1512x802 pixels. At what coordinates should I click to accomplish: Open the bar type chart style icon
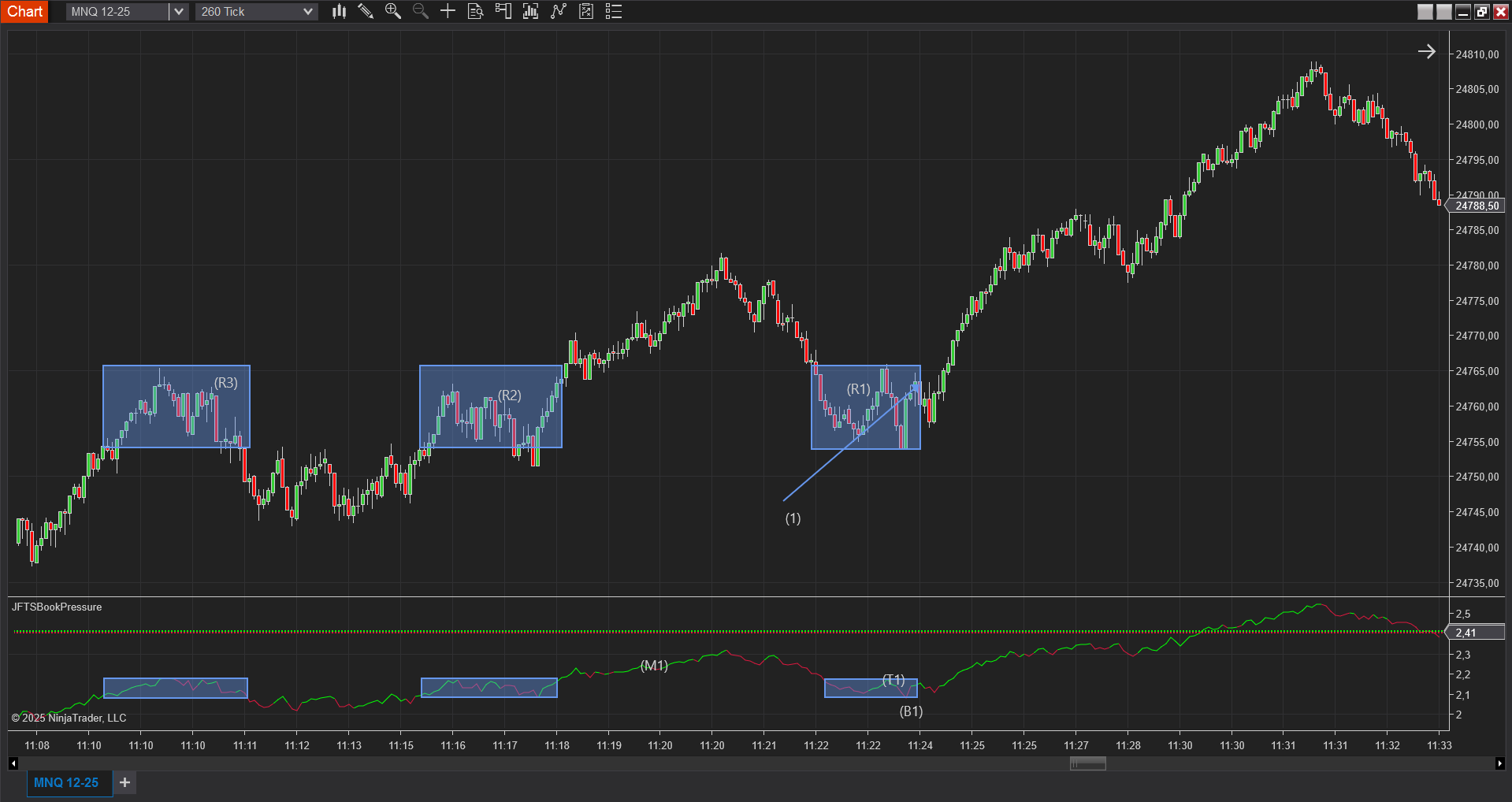(339, 11)
